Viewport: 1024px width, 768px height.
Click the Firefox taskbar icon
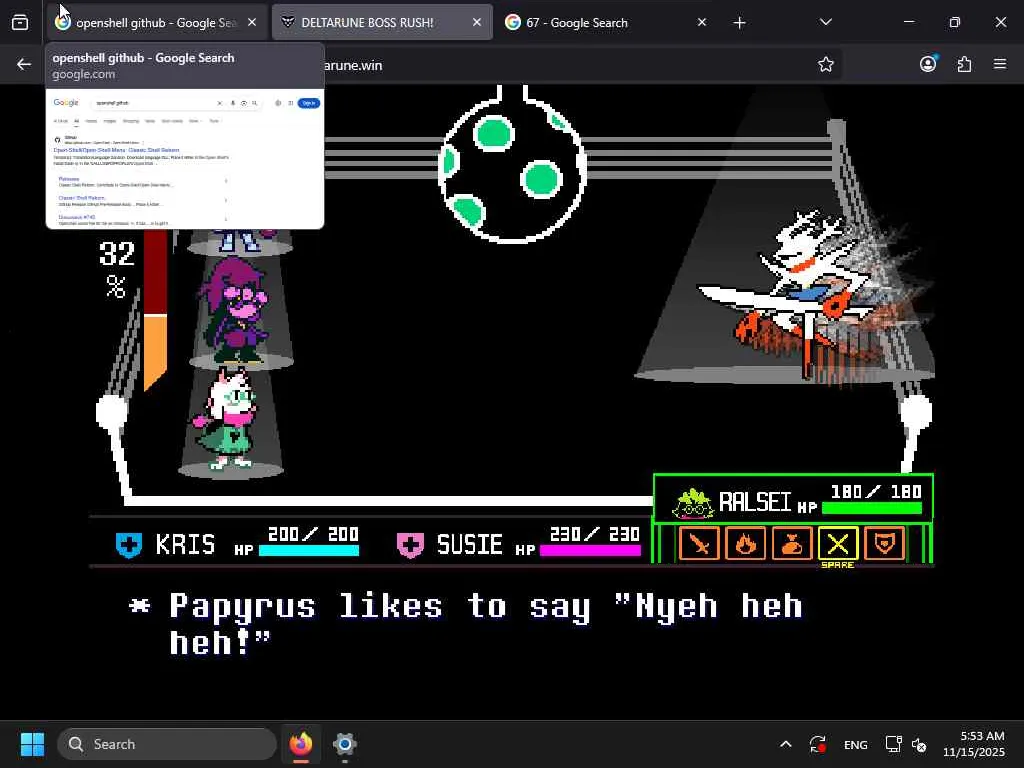[x=300, y=744]
